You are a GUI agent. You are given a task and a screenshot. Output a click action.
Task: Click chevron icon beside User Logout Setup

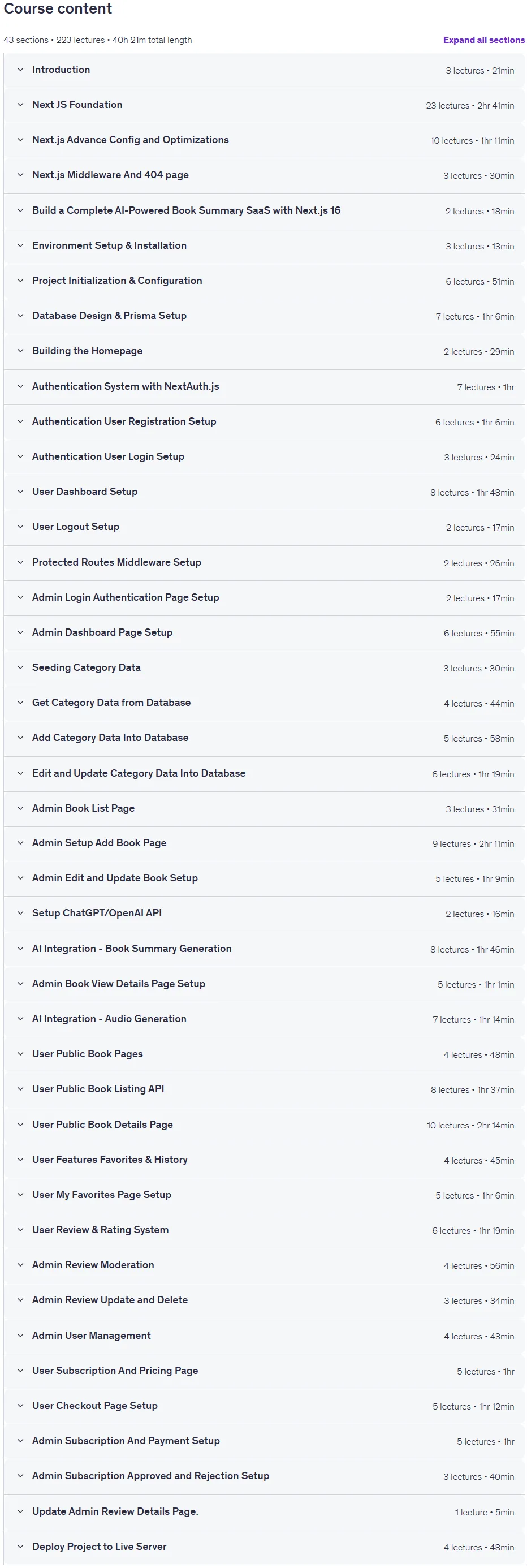point(20,527)
